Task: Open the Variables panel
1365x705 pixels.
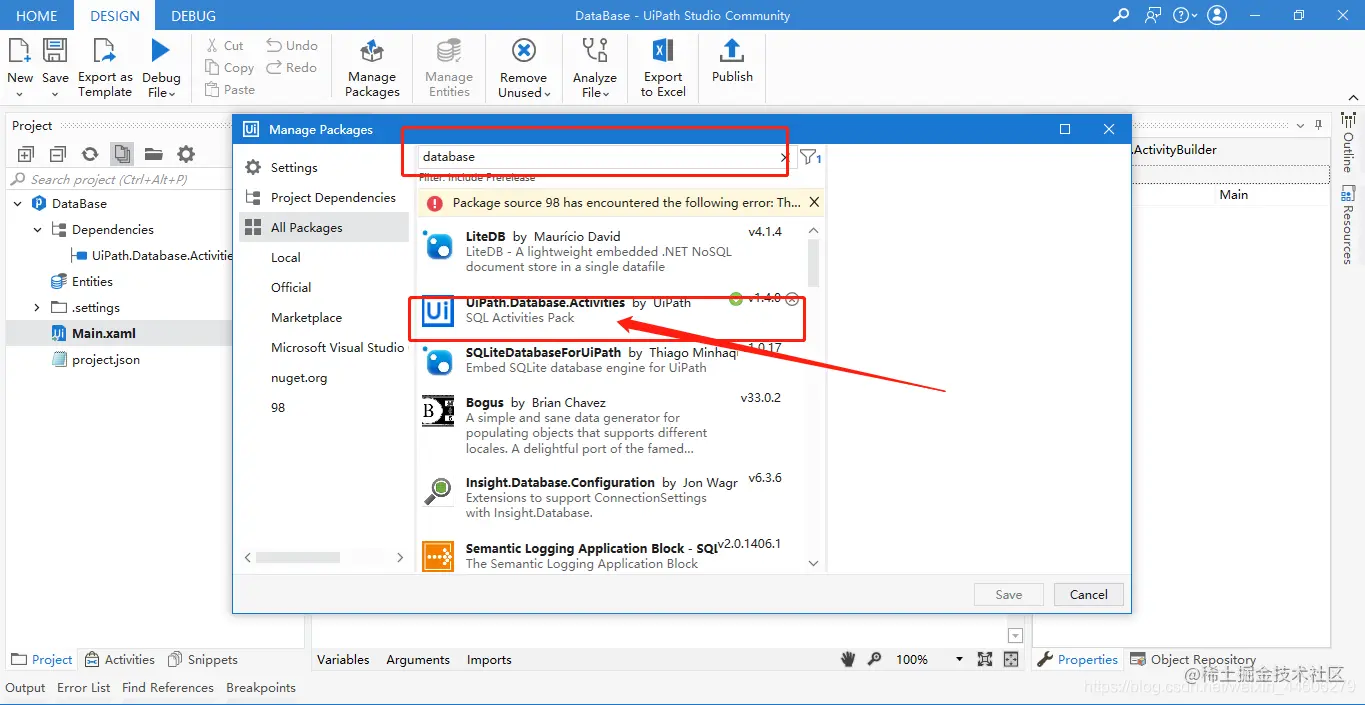Action: 343,659
